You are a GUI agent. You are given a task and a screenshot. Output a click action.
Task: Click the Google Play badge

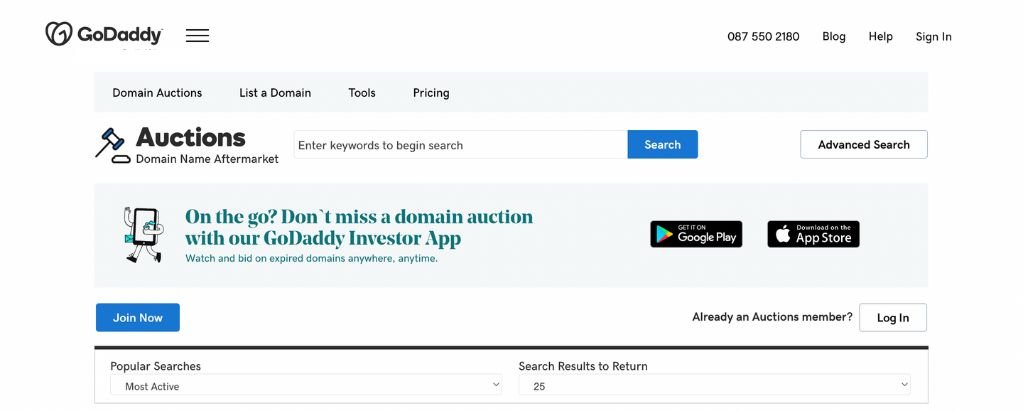pos(696,234)
